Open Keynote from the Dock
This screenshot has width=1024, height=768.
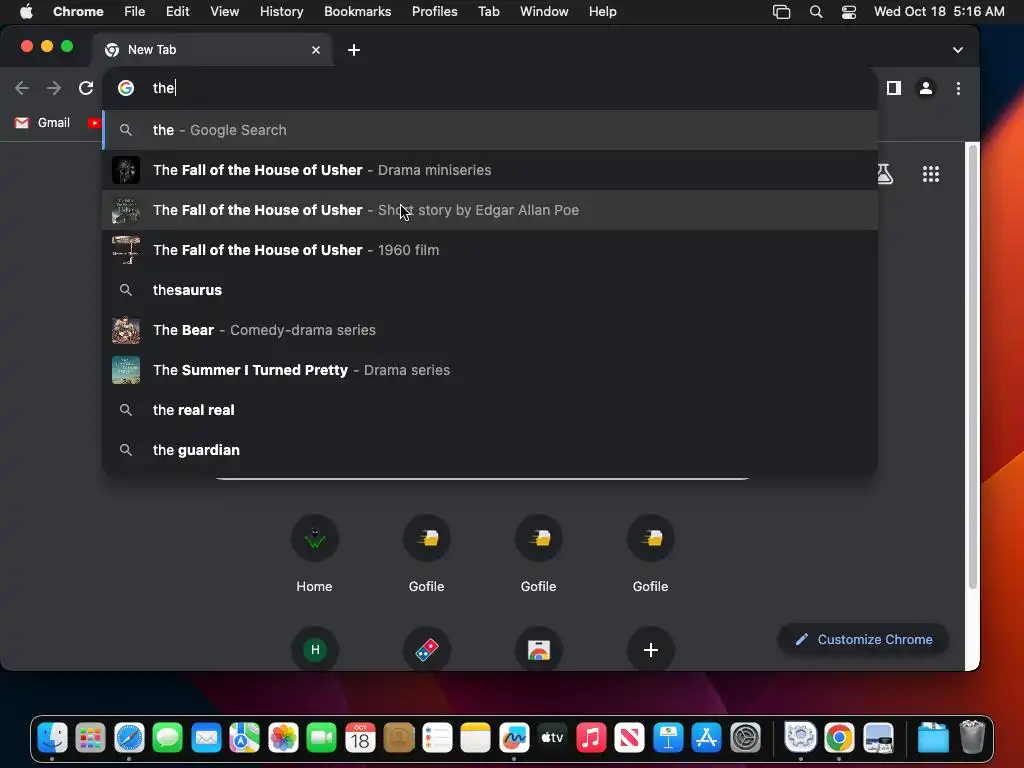point(668,739)
